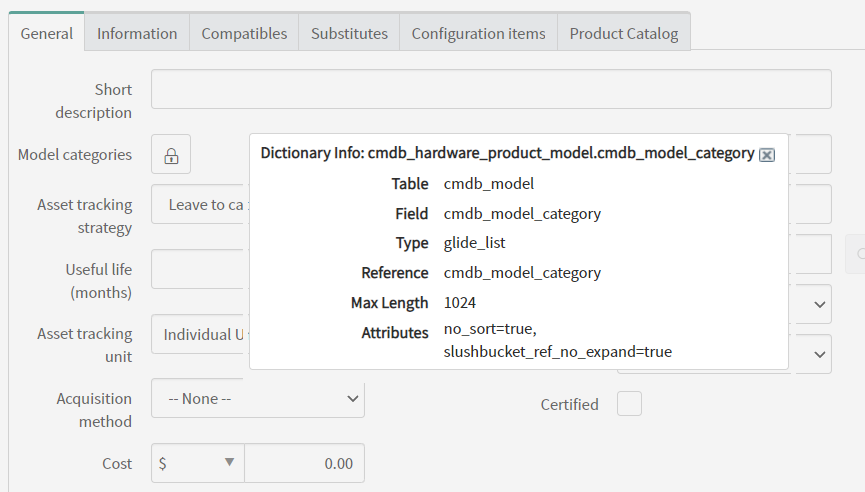Click the Model categories label
Image resolution: width=865 pixels, height=492 pixels.
click(75, 154)
